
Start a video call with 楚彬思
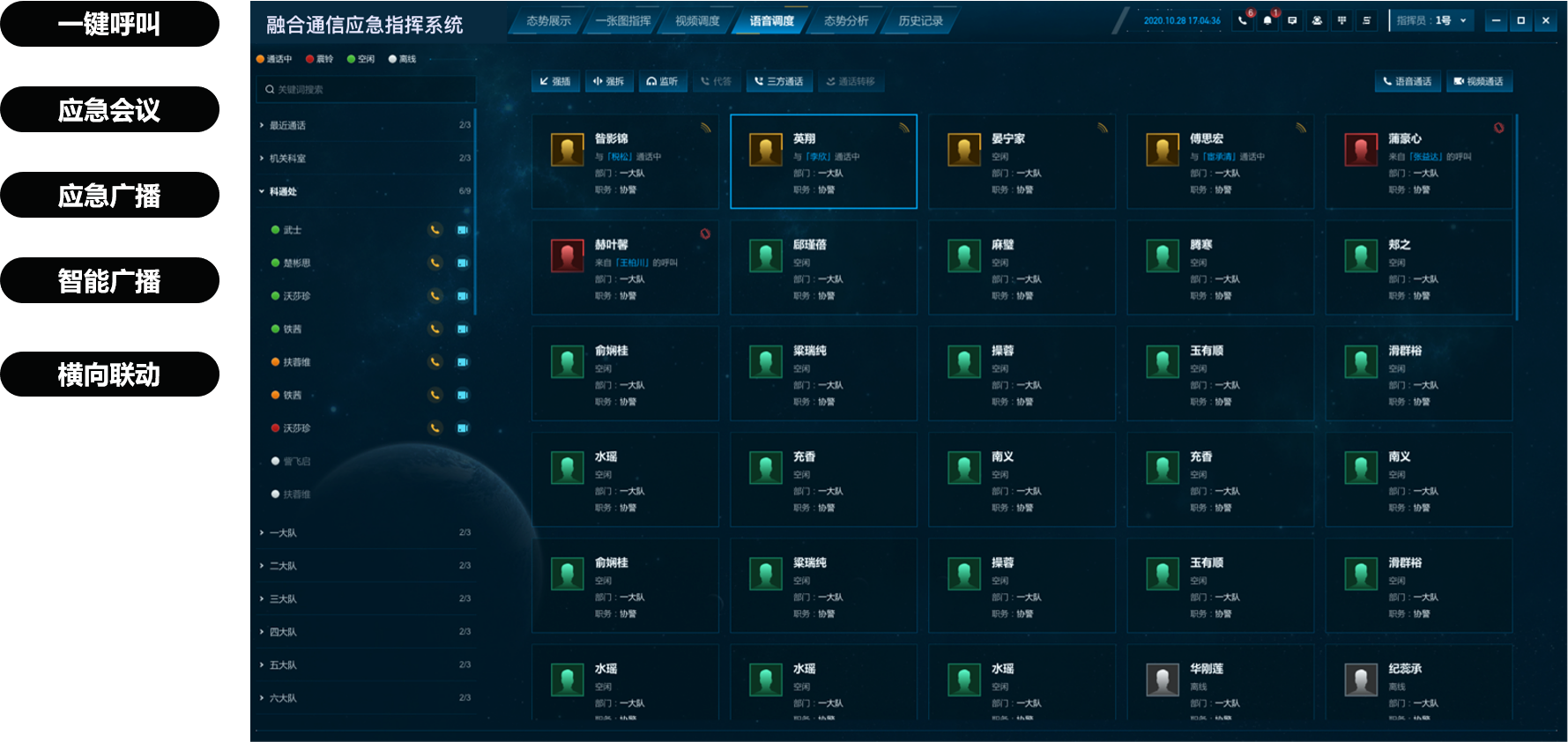pyautogui.click(x=462, y=263)
